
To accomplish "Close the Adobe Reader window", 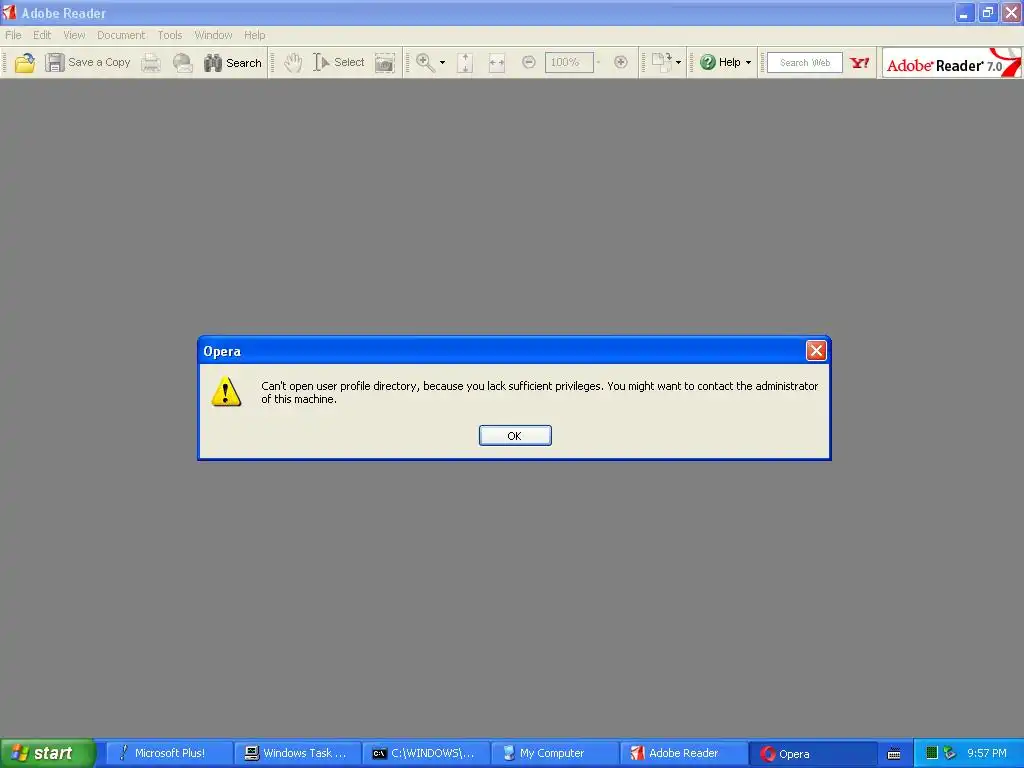I will (x=1011, y=13).
